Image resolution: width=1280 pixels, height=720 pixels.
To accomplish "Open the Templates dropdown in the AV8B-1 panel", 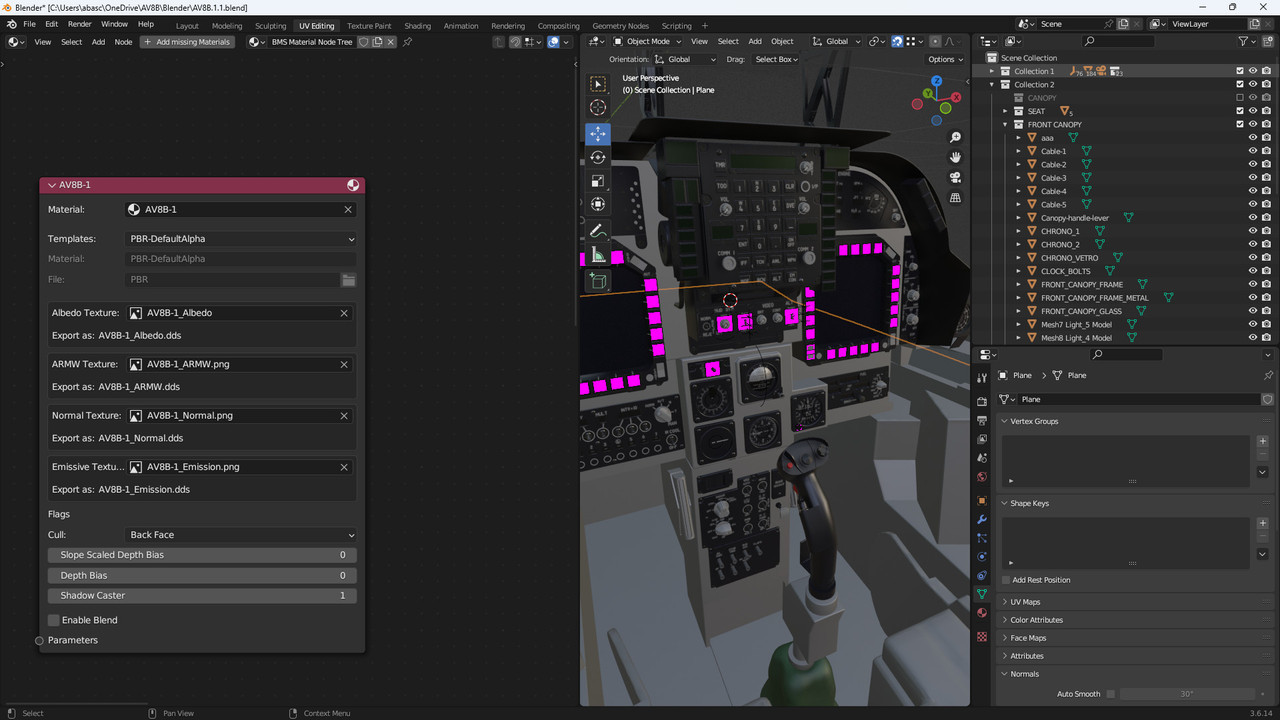I will pyautogui.click(x=240, y=238).
